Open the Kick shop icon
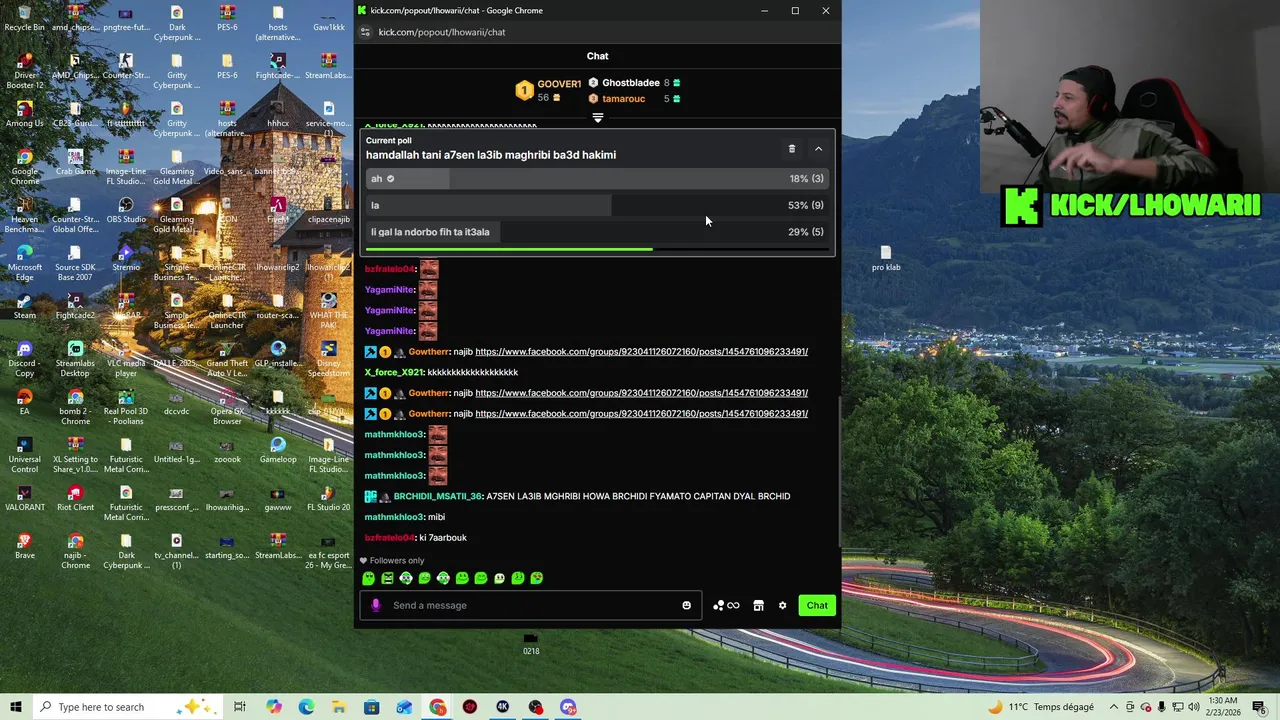The width and height of the screenshot is (1280, 720). pyautogui.click(x=758, y=605)
